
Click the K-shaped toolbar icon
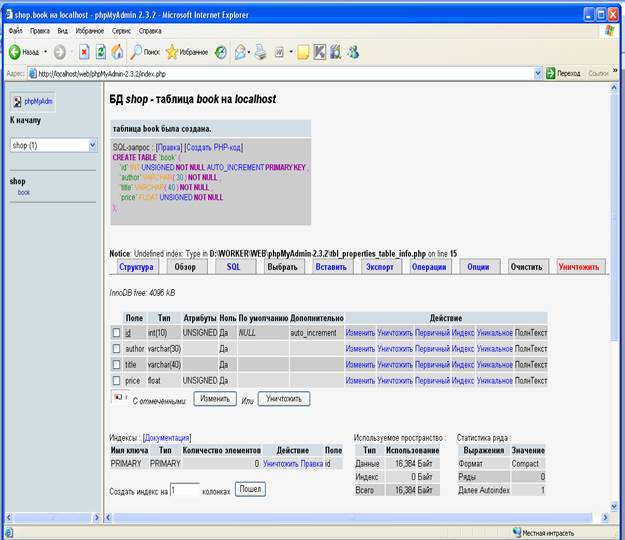click(x=319, y=52)
